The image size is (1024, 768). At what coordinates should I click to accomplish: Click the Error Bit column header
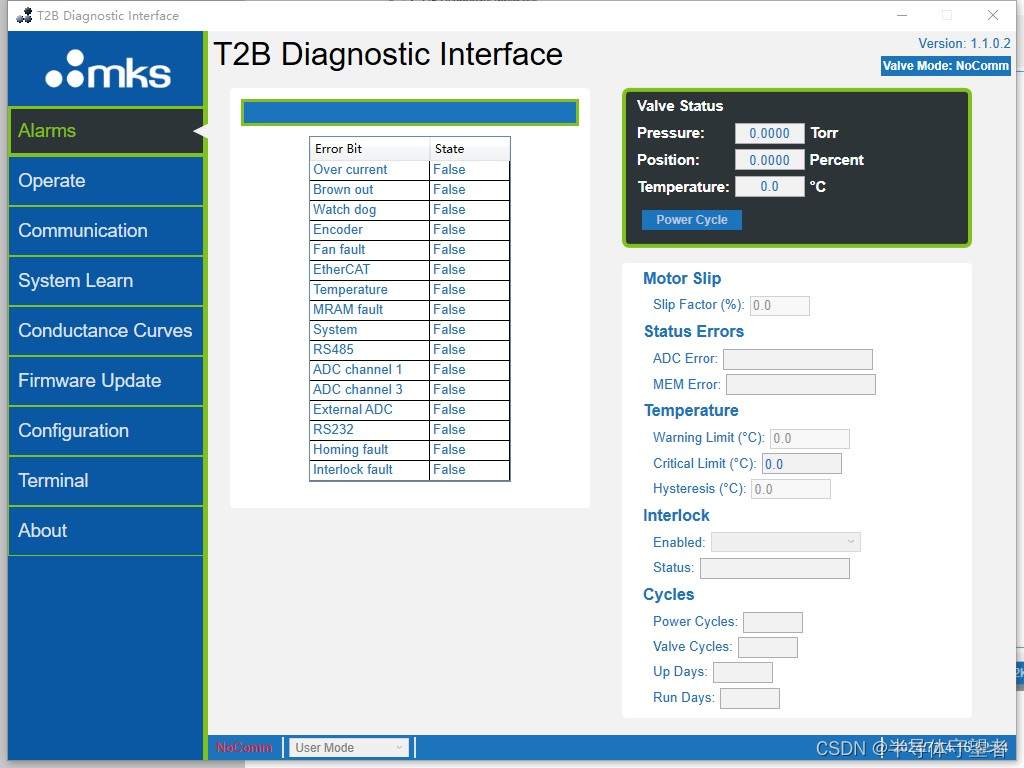coord(370,149)
